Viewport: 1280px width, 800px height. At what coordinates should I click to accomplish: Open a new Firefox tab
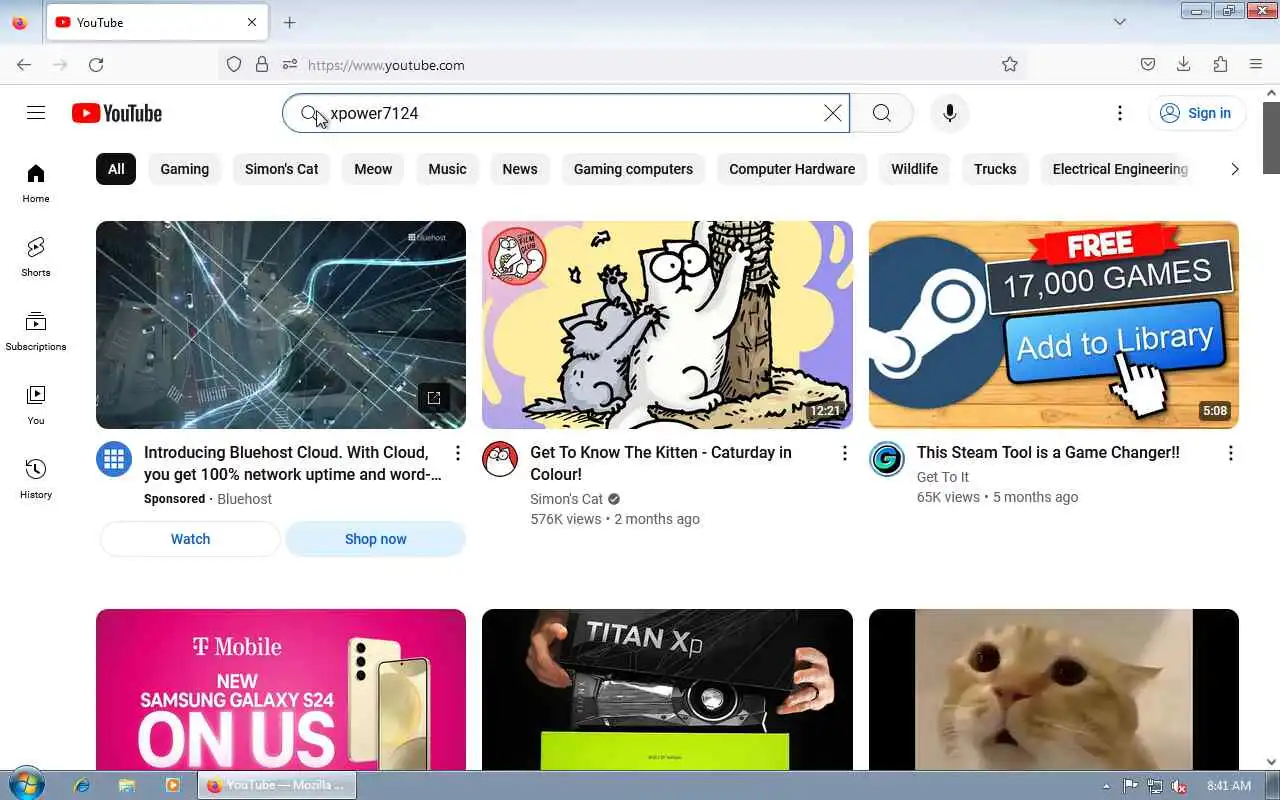pos(289,22)
